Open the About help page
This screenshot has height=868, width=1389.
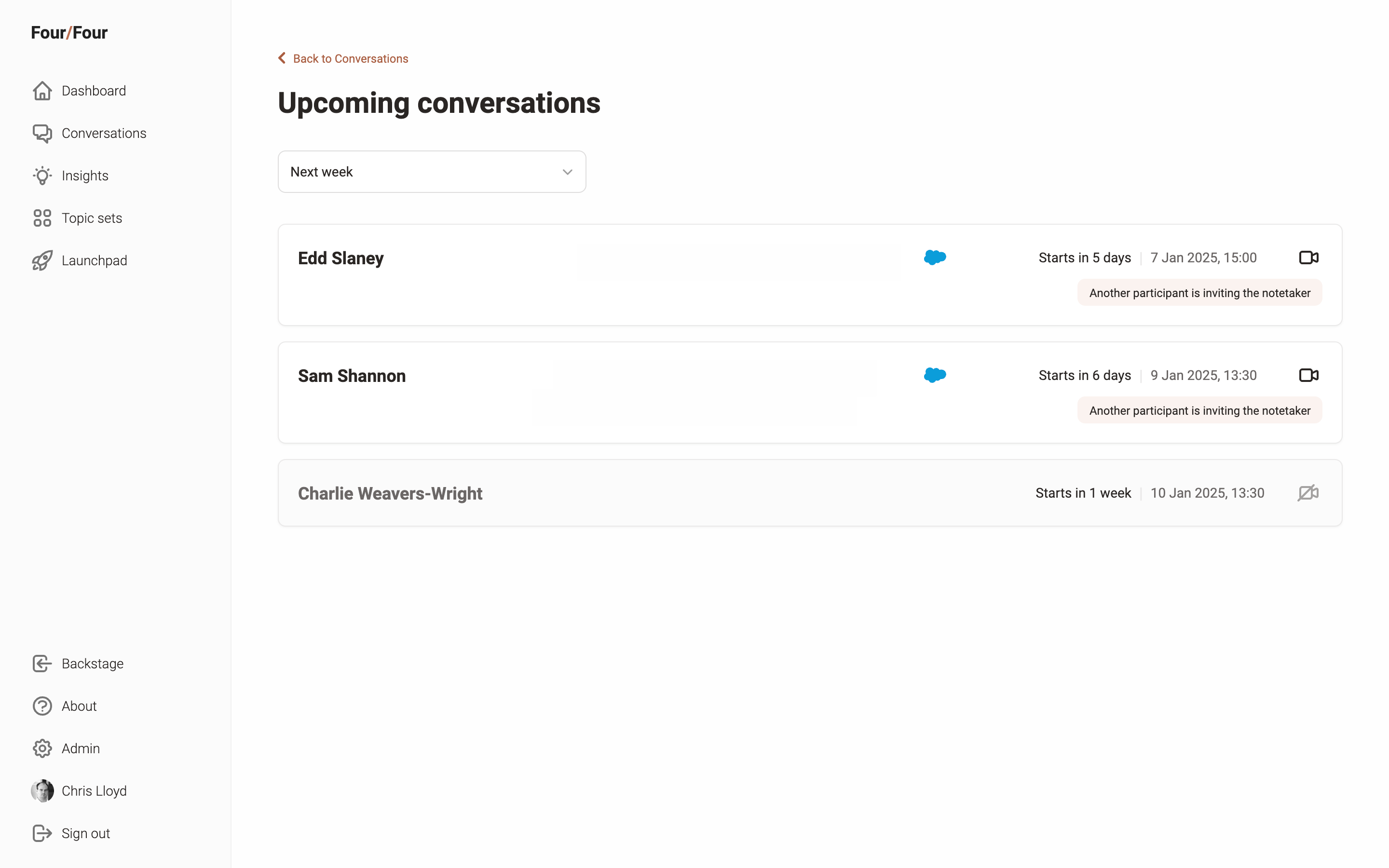point(79,706)
